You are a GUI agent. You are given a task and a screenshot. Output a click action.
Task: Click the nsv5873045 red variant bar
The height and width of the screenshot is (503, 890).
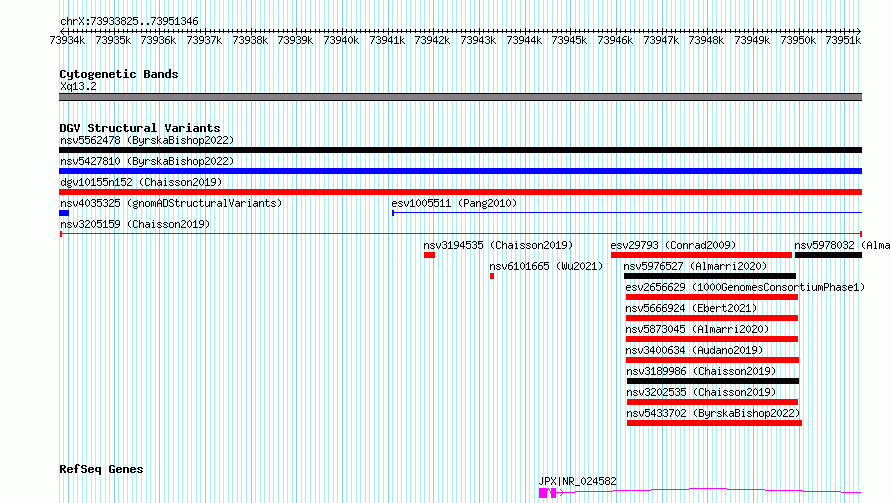712,339
